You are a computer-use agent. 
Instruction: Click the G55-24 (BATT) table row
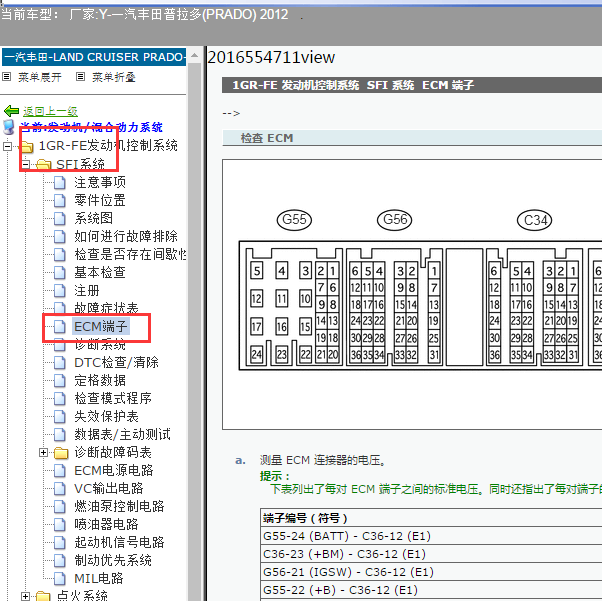[431, 536]
